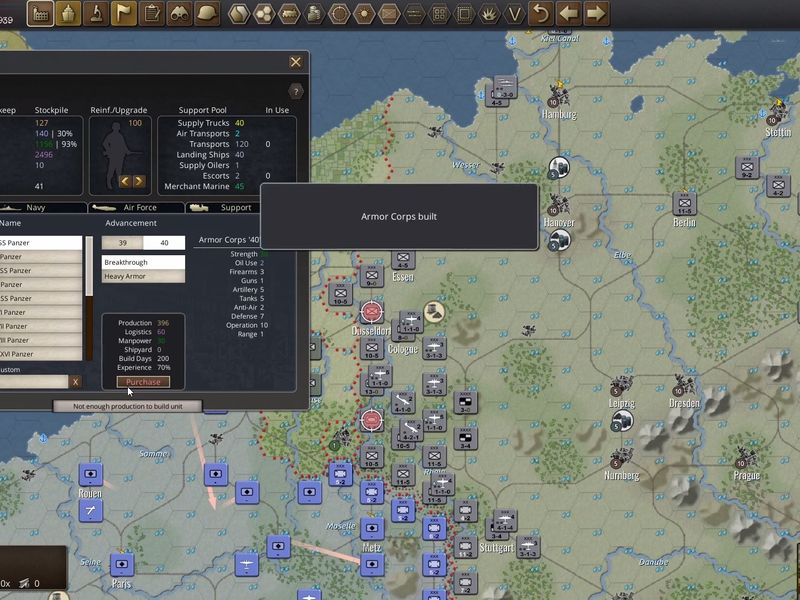The image size is (800, 600).
Task: Toggle the coins resource overlay icon
Action: pyautogui.click(x=314, y=14)
